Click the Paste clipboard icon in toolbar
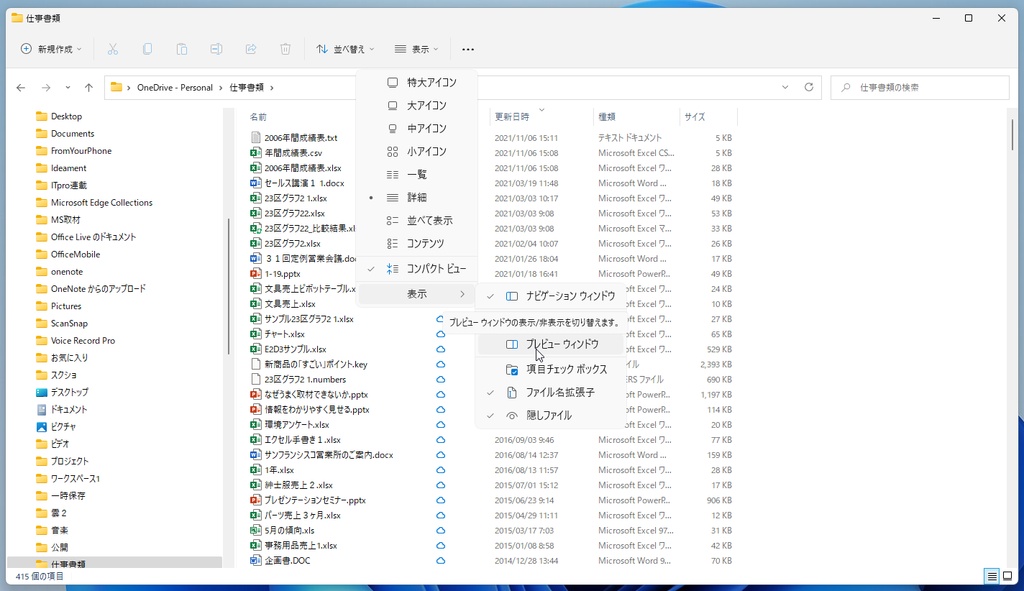Image resolution: width=1024 pixels, height=591 pixels. (x=182, y=49)
